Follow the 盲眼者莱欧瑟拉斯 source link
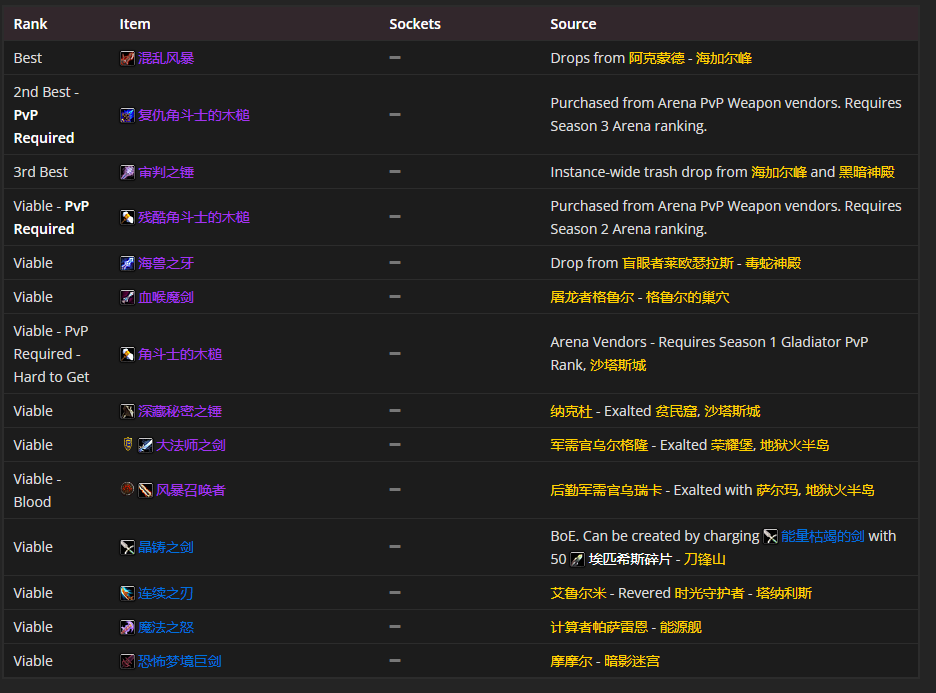 tap(678, 263)
